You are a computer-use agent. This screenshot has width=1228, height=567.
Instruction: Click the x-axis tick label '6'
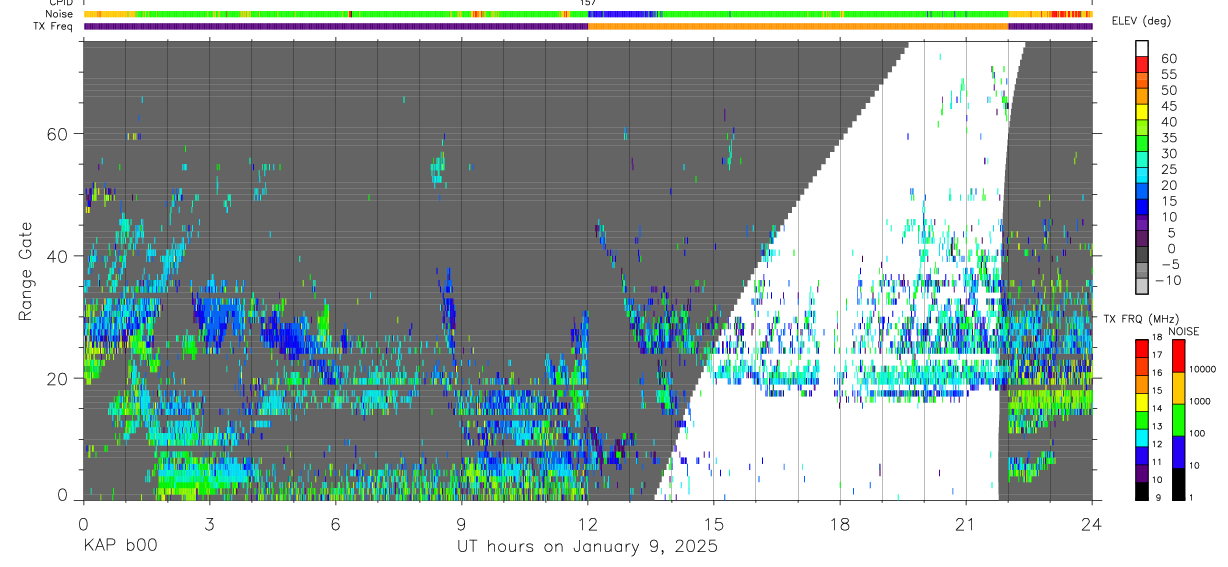(335, 524)
